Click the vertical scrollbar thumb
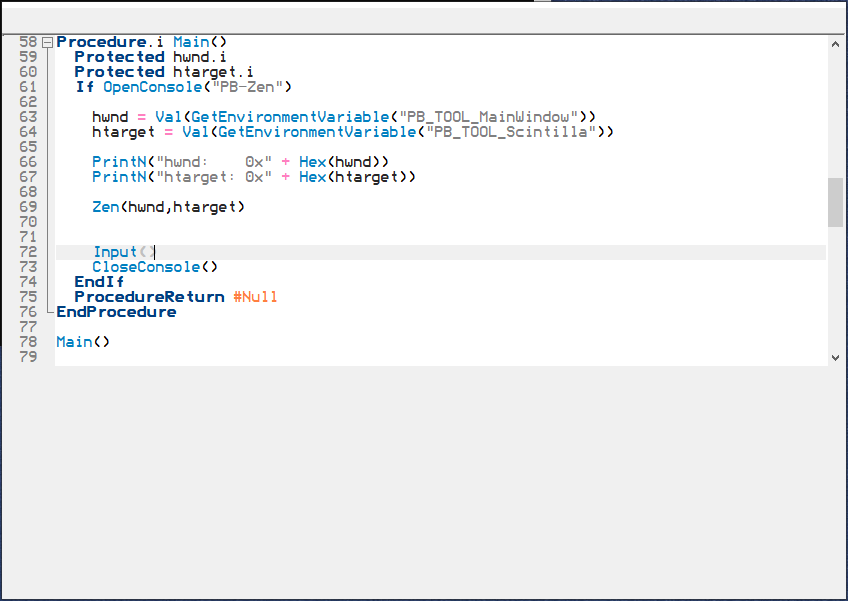848x601 pixels. [836, 202]
